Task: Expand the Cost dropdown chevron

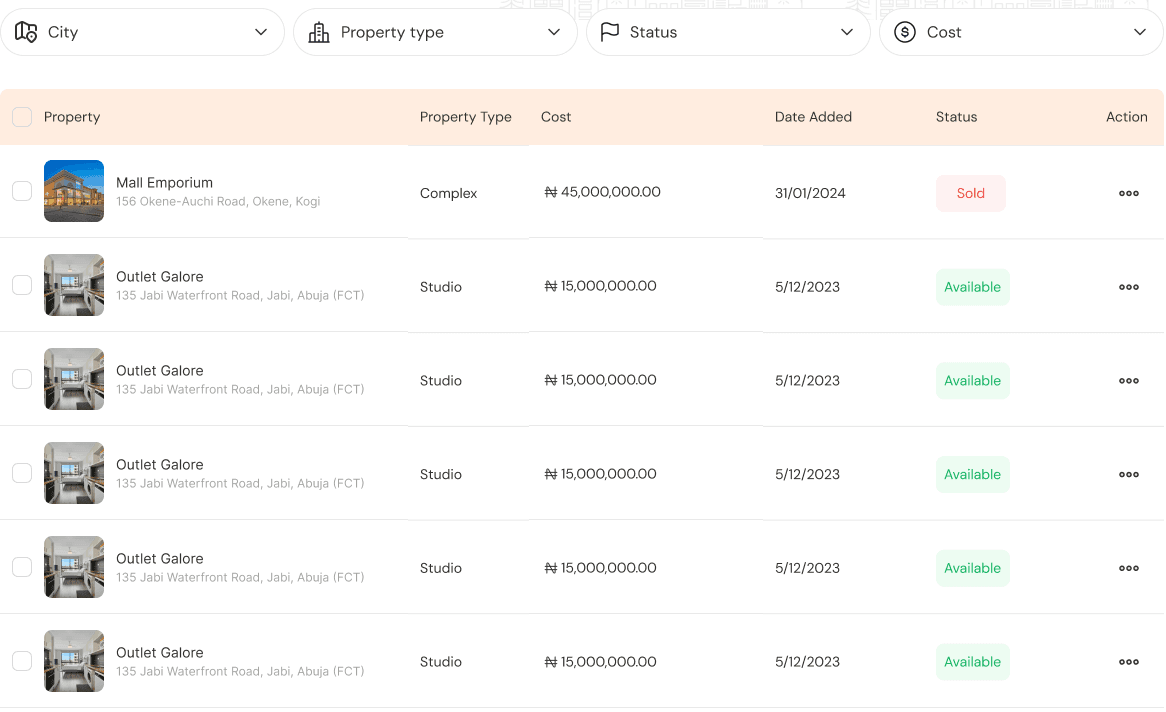Action: 1140,32
